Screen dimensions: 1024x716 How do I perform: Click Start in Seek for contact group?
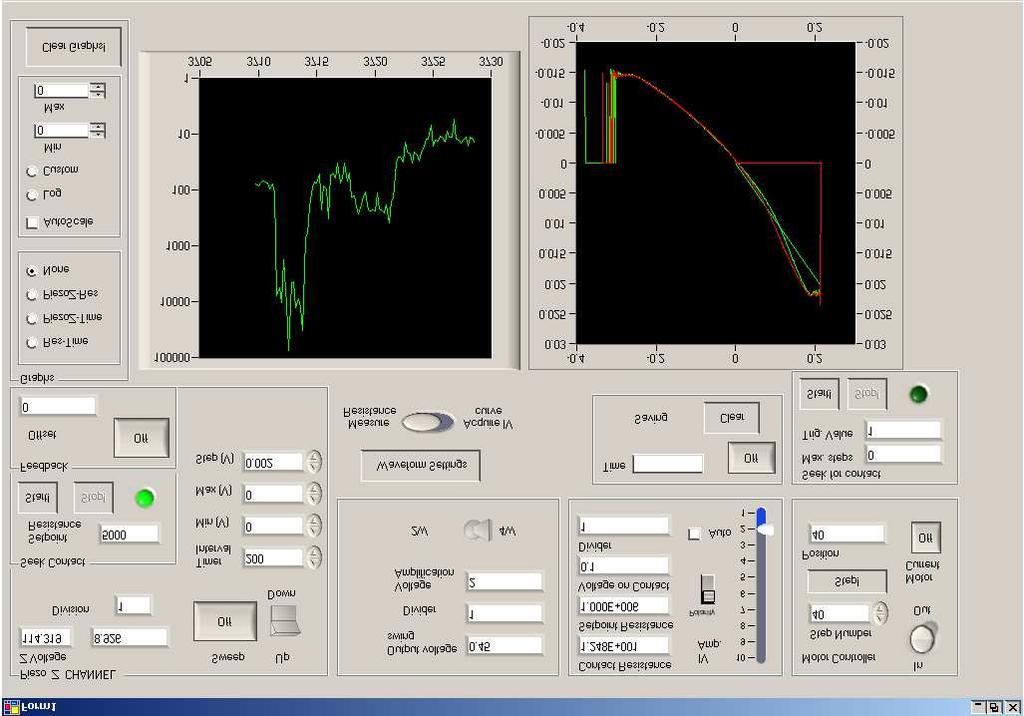pos(819,395)
